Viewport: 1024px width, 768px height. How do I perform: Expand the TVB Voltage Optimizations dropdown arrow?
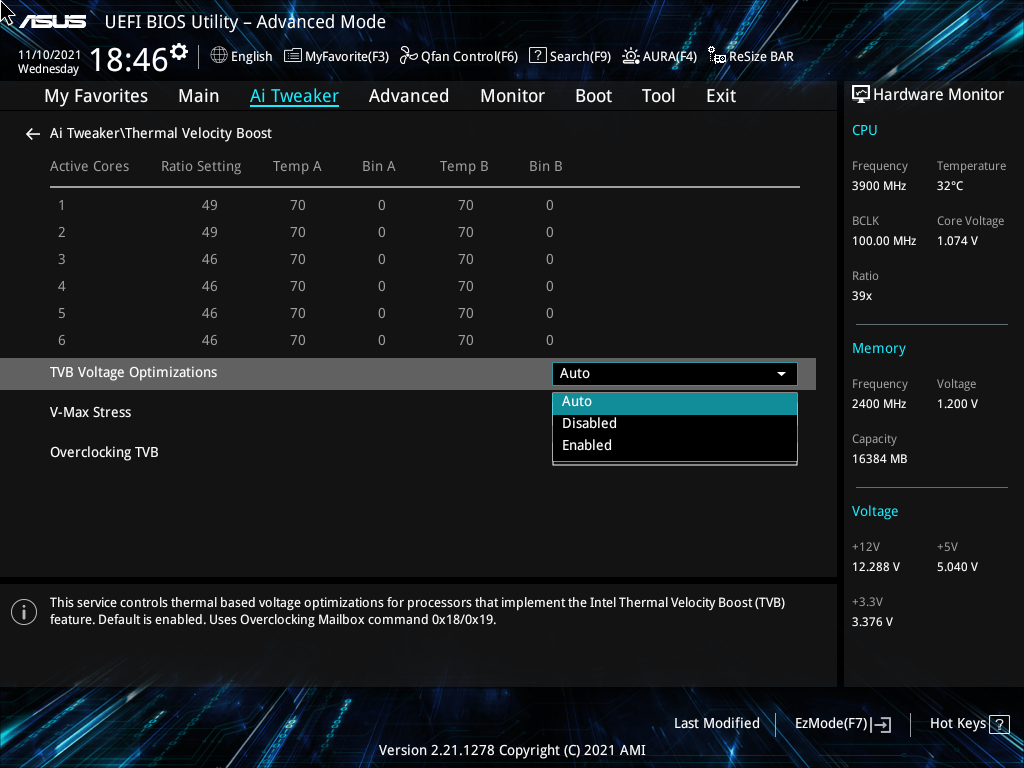781,374
